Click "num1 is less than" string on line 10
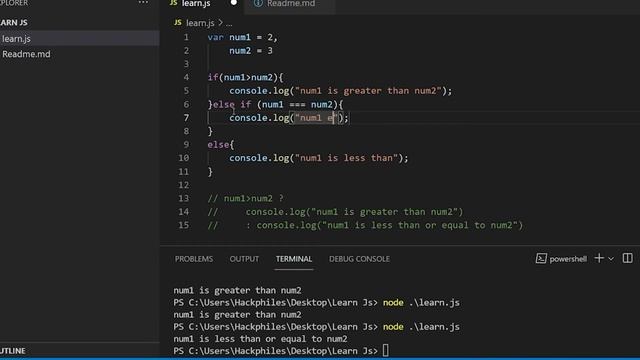The height and width of the screenshot is (360, 640). point(346,158)
